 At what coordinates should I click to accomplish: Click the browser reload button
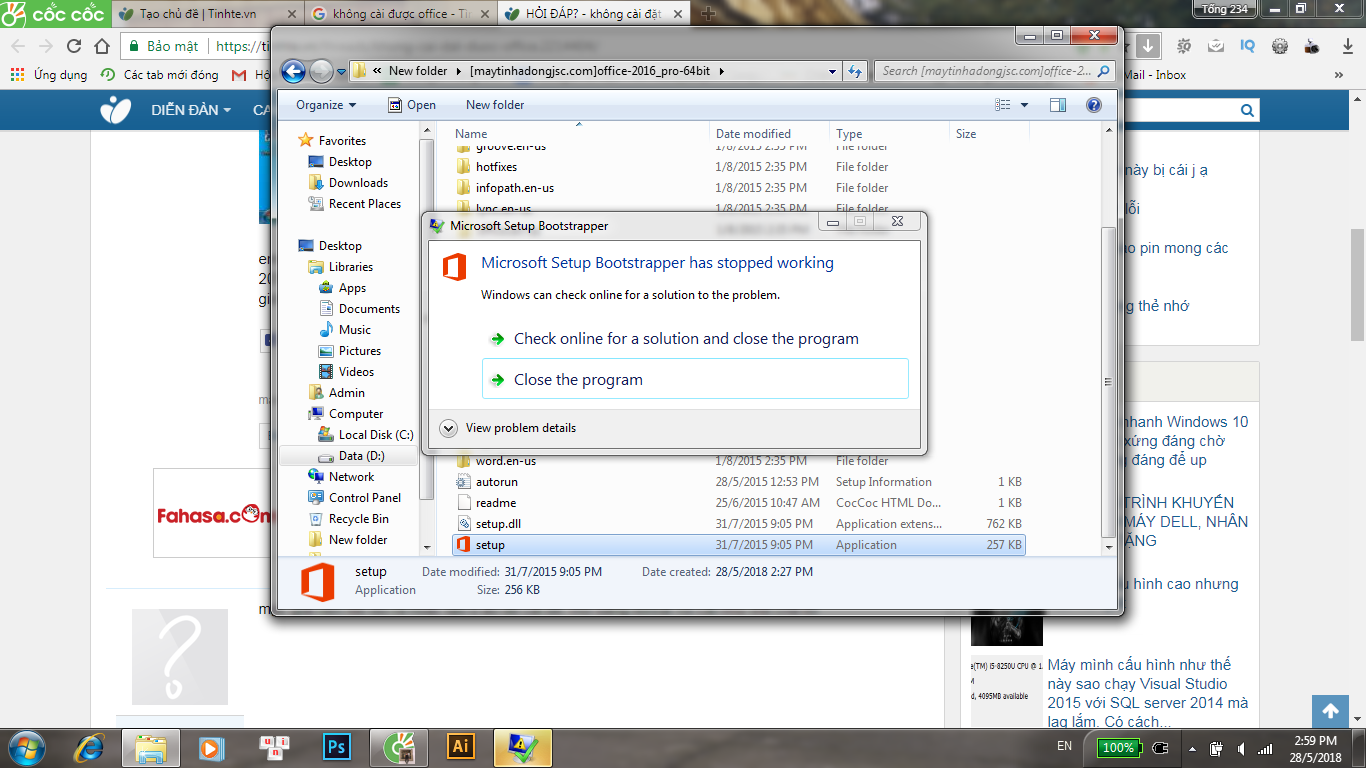[74, 46]
